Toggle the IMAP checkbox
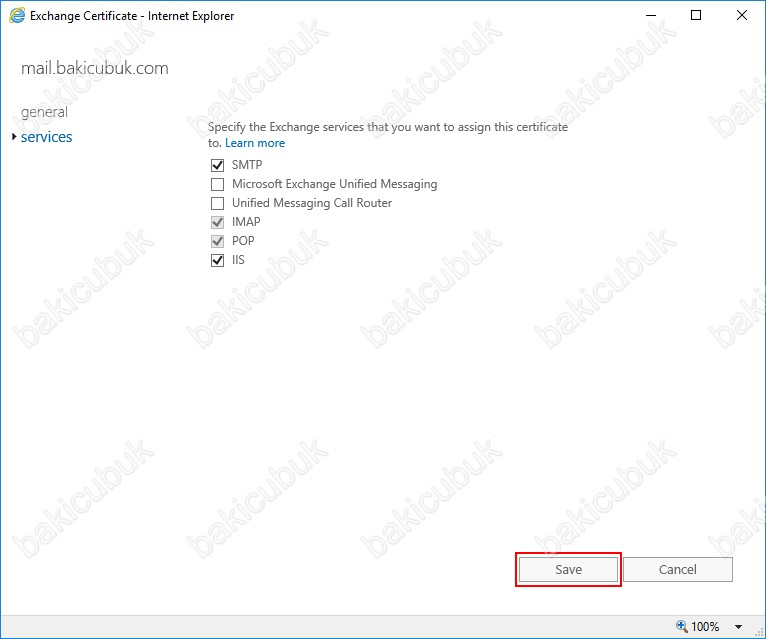This screenshot has width=766, height=639. [217, 222]
